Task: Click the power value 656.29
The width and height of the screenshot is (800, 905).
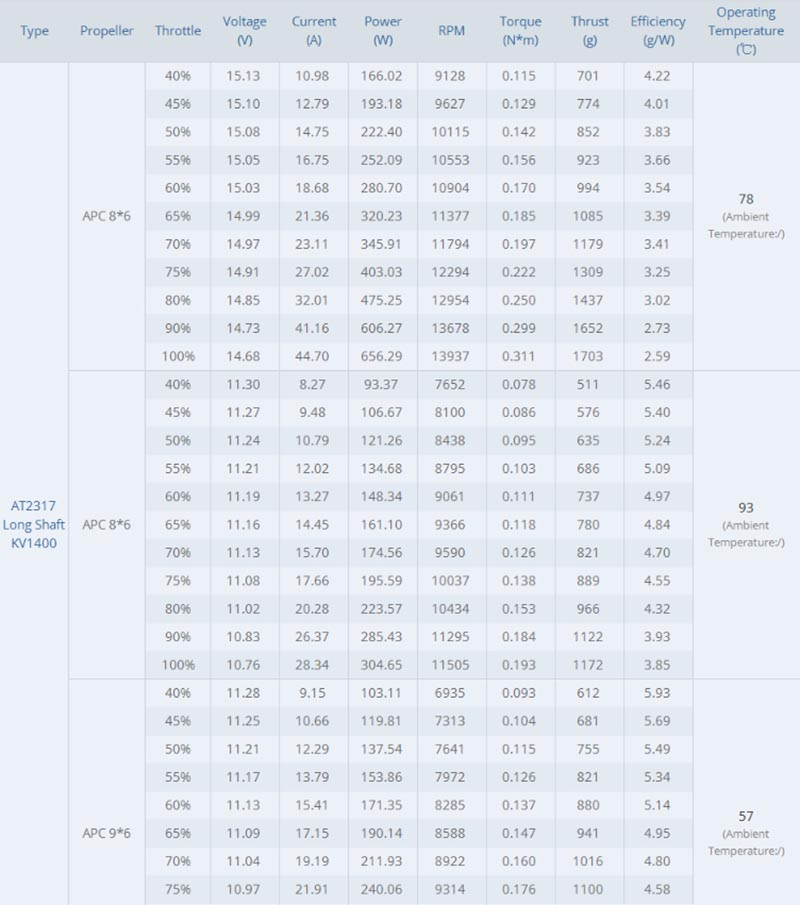Action: pyautogui.click(x=383, y=355)
